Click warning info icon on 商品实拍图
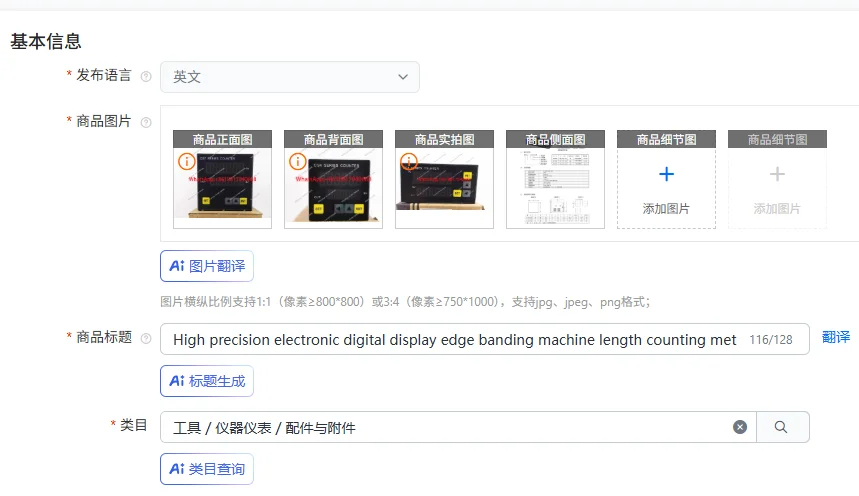The image size is (859, 496). (x=409, y=162)
